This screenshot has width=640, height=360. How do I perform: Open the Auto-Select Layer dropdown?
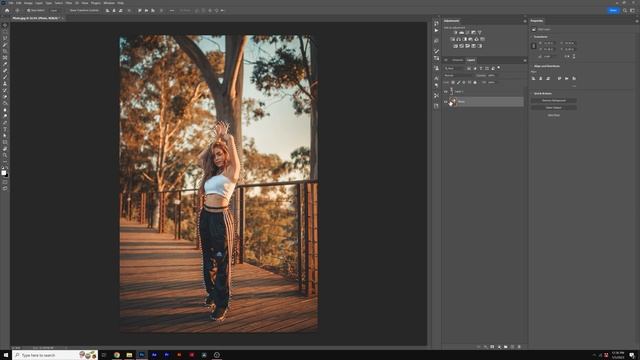click(x=54, y=10)
